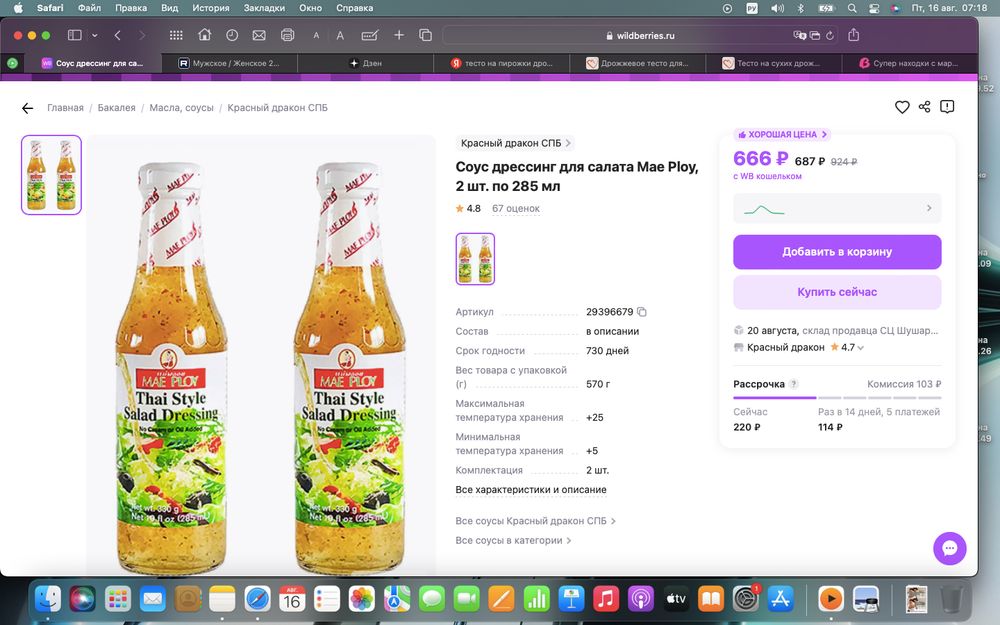This screenshot has width=1000, height=625.
Task: Open Все соусы в категории link
Action: coord(513,540)
